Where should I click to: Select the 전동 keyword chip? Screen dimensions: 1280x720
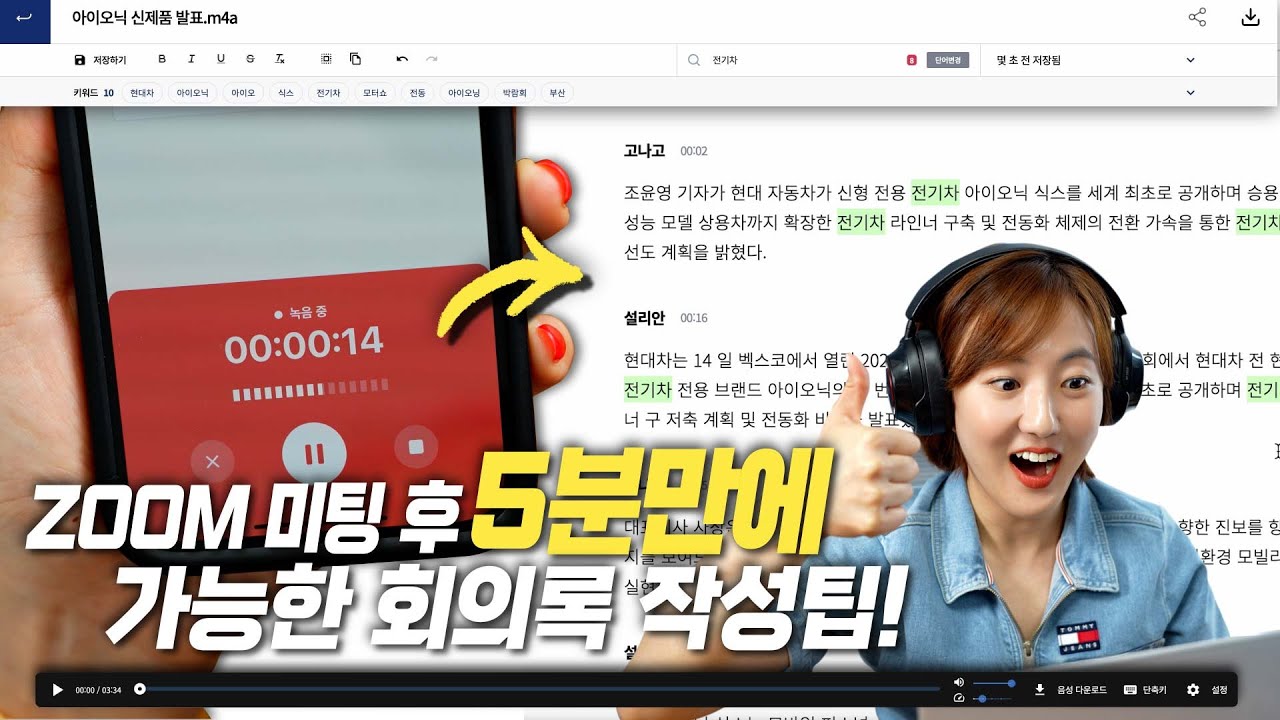[x=417, y=93]
